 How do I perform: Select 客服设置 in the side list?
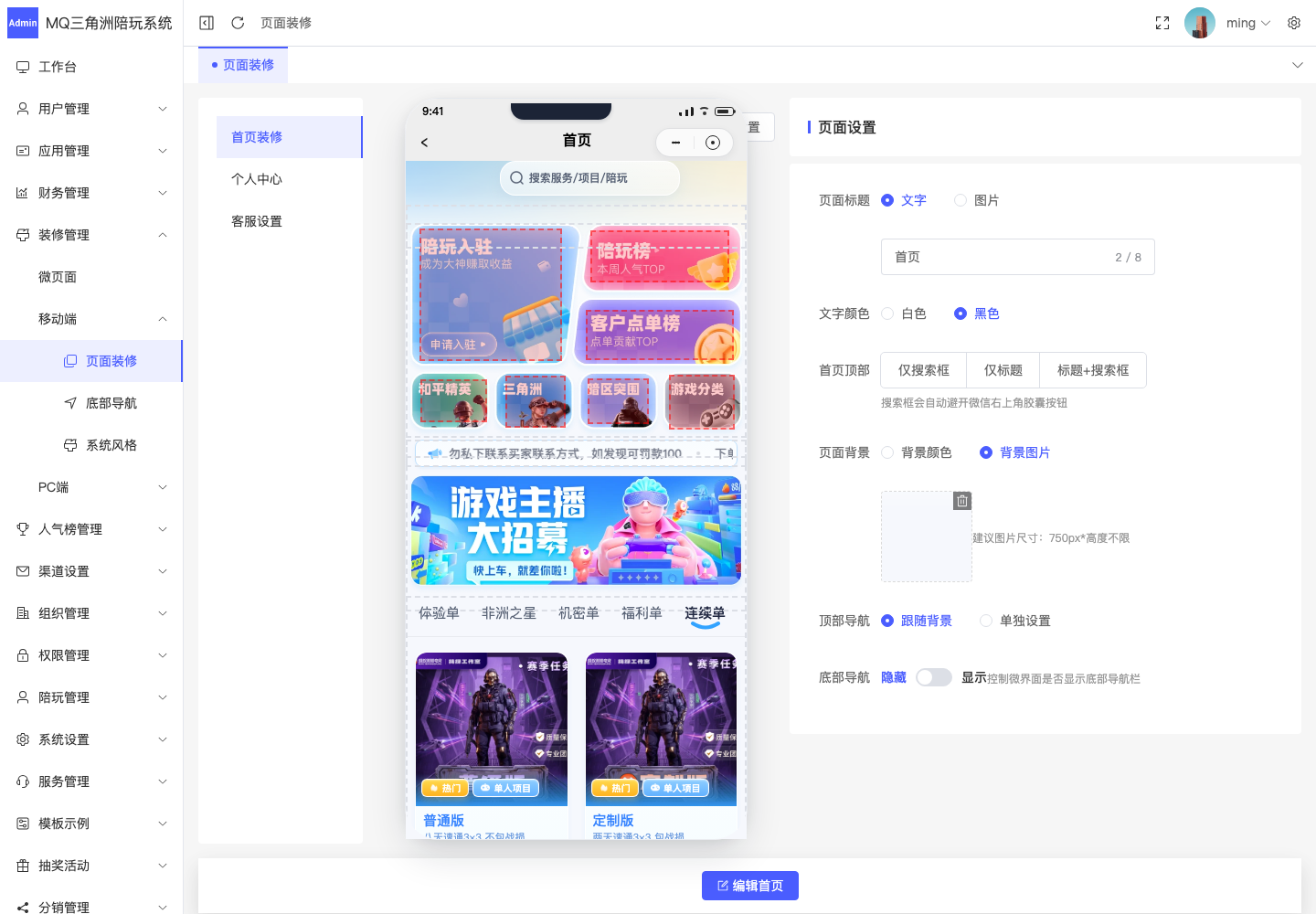(290, 221)
